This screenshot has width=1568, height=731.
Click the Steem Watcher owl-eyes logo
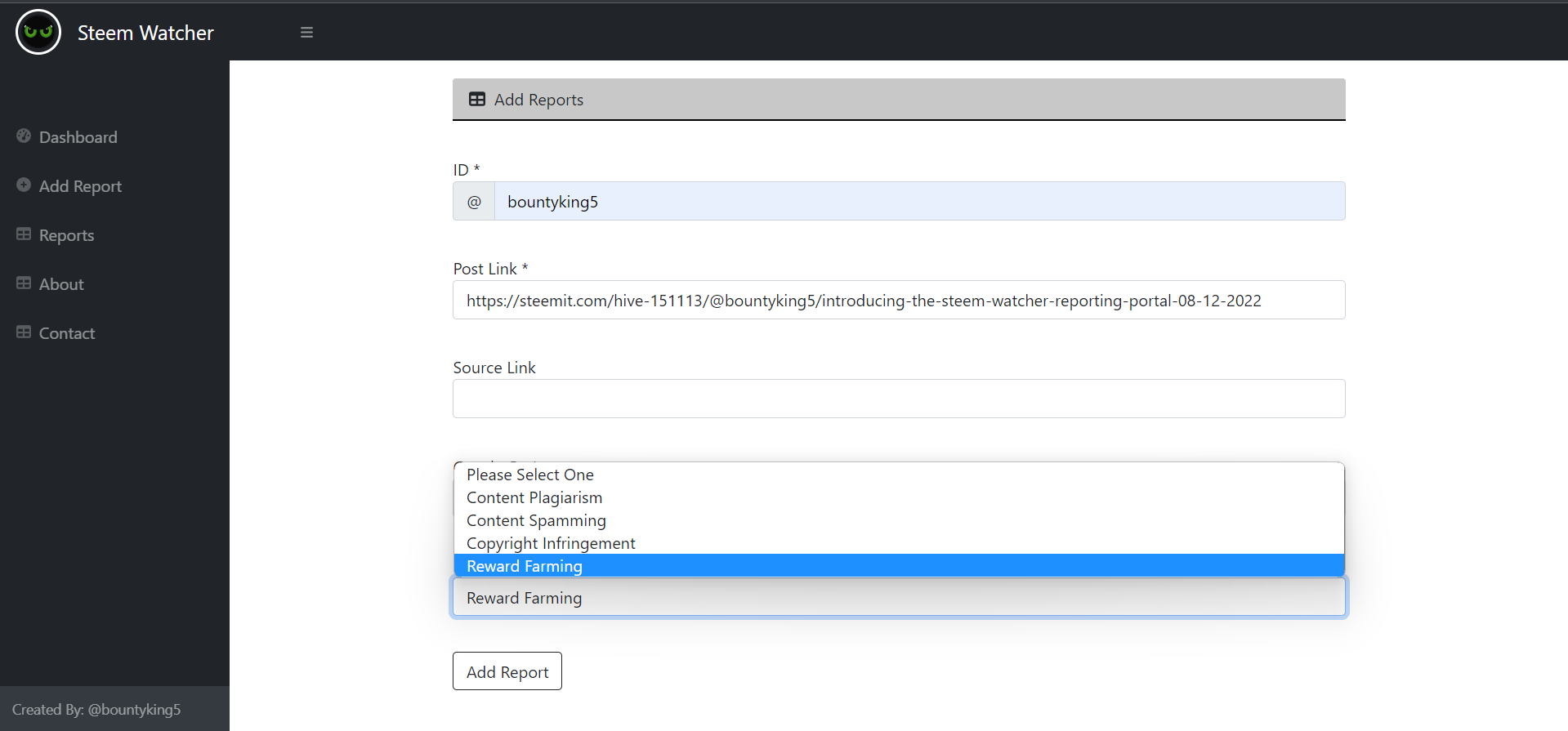click(x=38, y=32)
